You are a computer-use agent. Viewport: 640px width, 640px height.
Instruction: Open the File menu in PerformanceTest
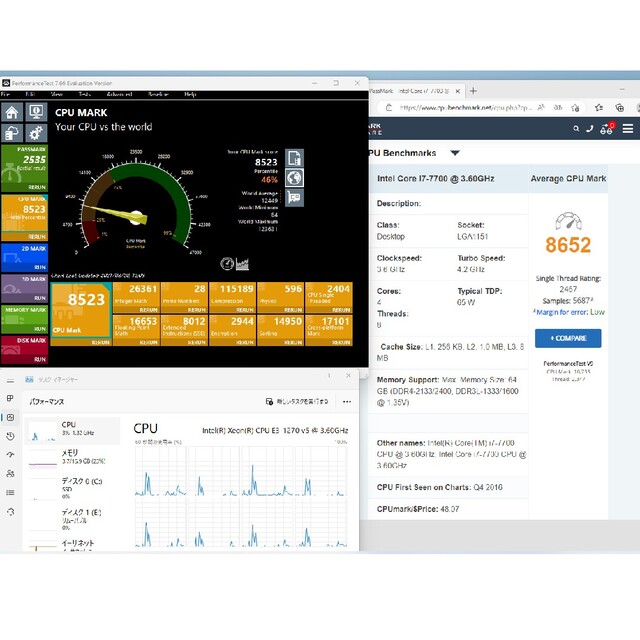5,94
